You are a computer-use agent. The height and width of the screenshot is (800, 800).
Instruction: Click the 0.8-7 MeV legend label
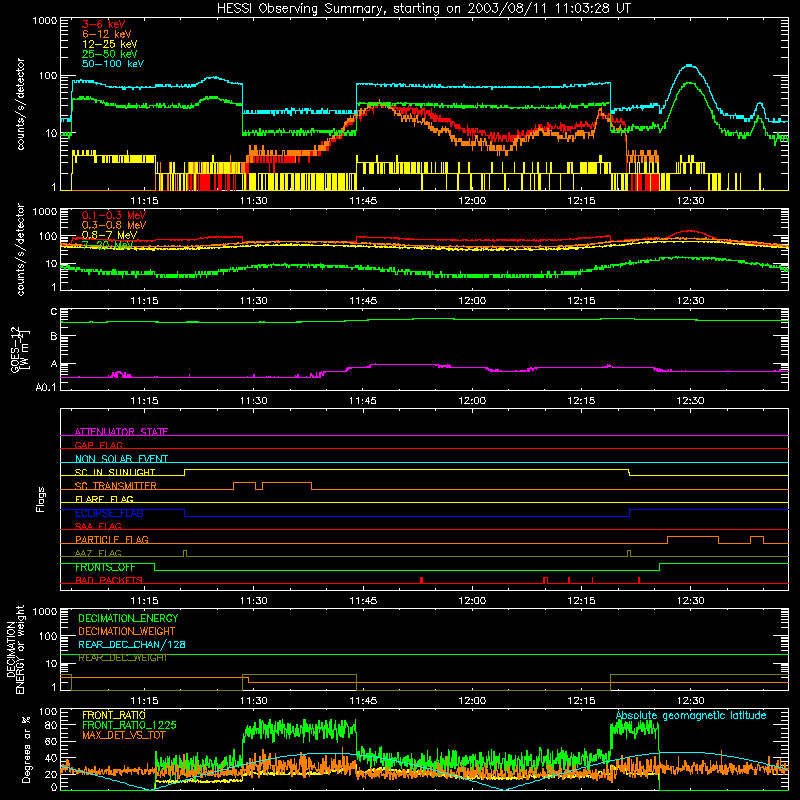click(x=109, y=235)
